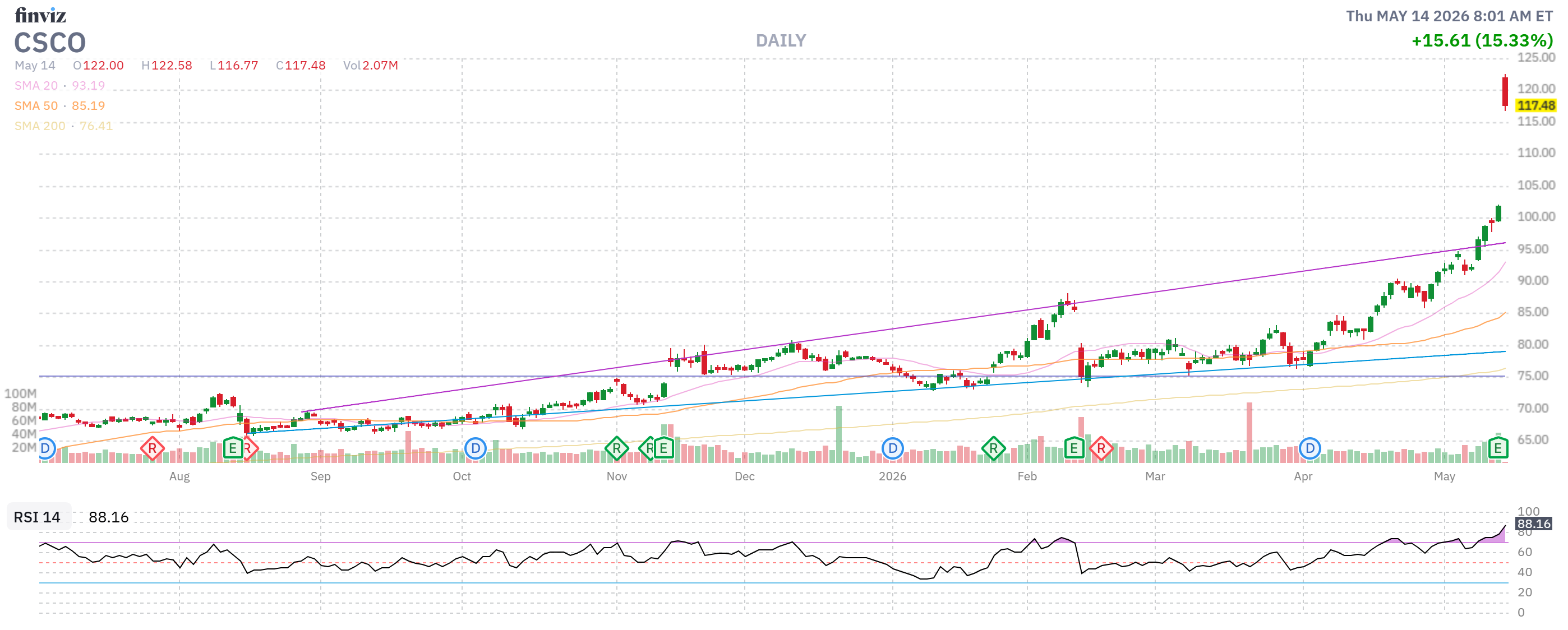The height and width of the screenshot is (630, 1568).
Task: Click the May 14 date label
Action: point(35,66)
